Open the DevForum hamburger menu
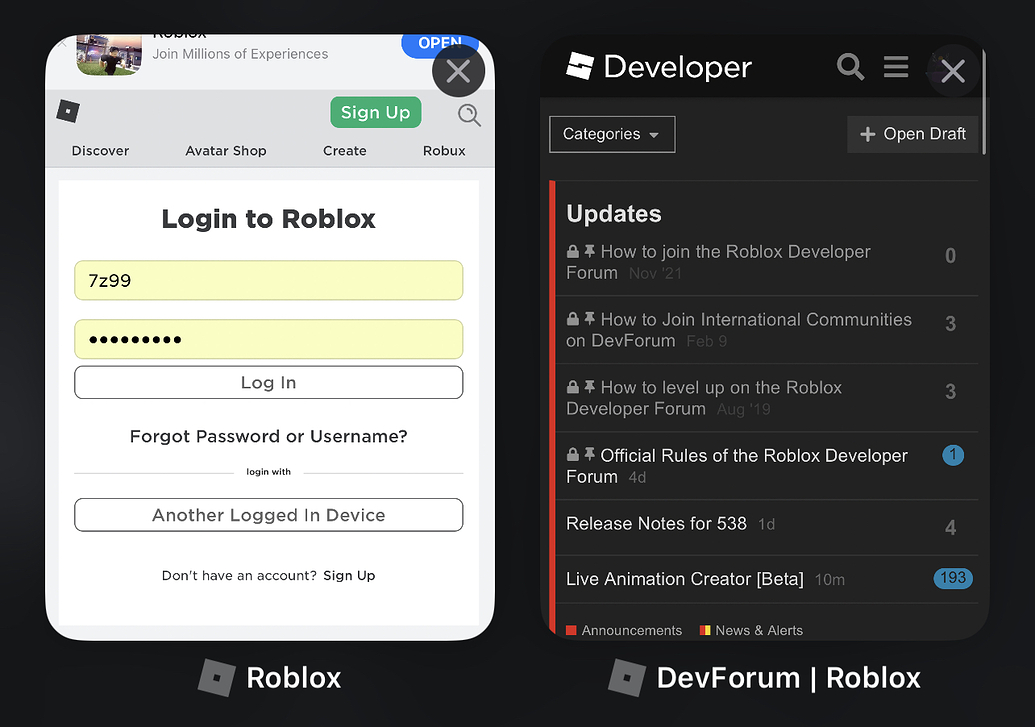The image size is (1035, 727). click(895, 67)
